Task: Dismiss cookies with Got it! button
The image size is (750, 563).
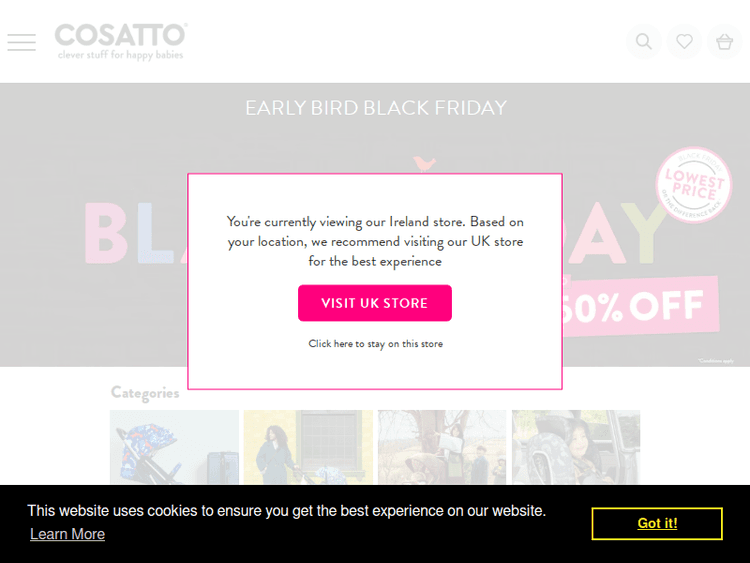Action: tap(657, 524)
